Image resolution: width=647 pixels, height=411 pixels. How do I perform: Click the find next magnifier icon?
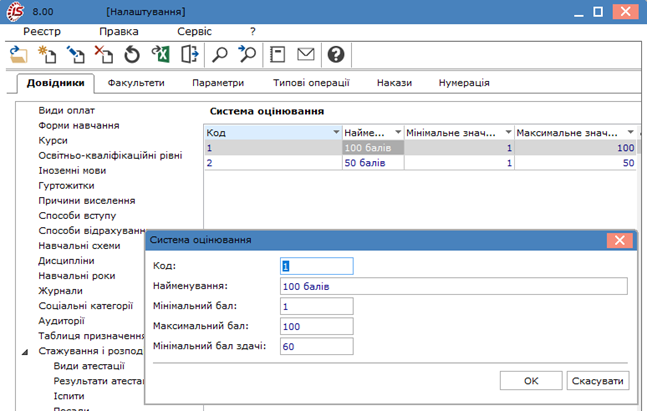tap(248, 54)
